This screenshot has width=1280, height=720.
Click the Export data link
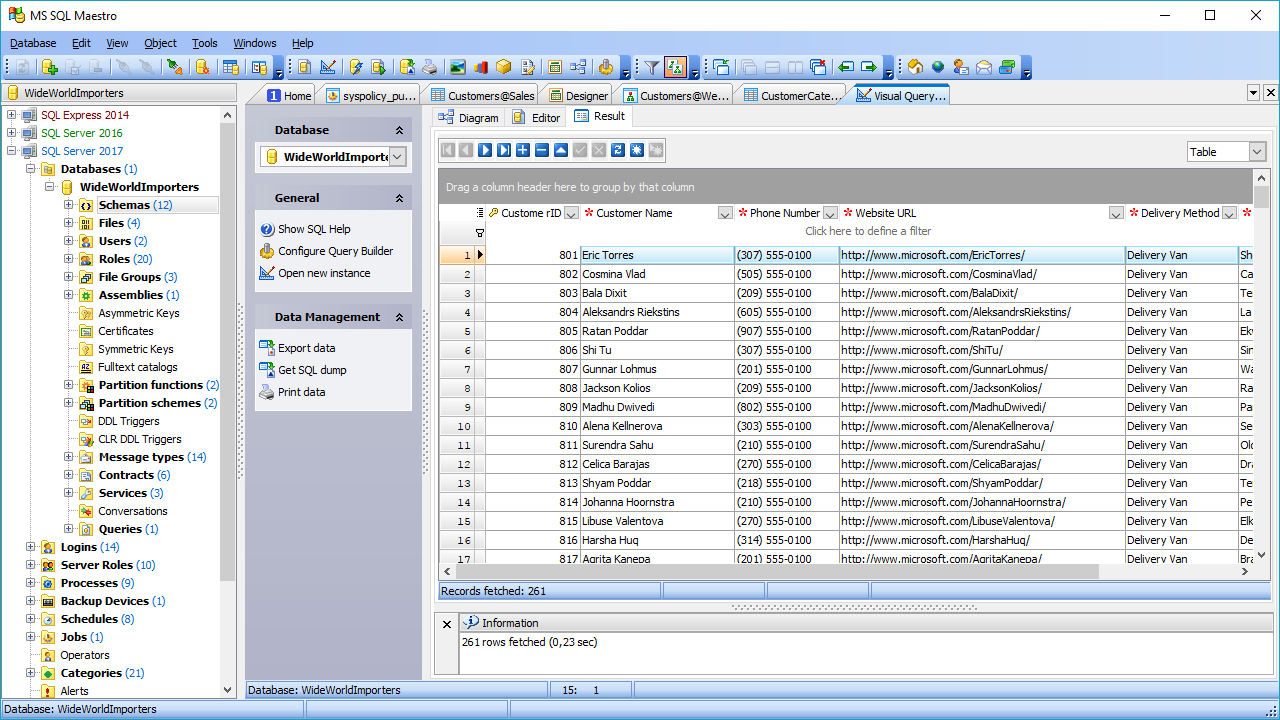tap(306, 348)
